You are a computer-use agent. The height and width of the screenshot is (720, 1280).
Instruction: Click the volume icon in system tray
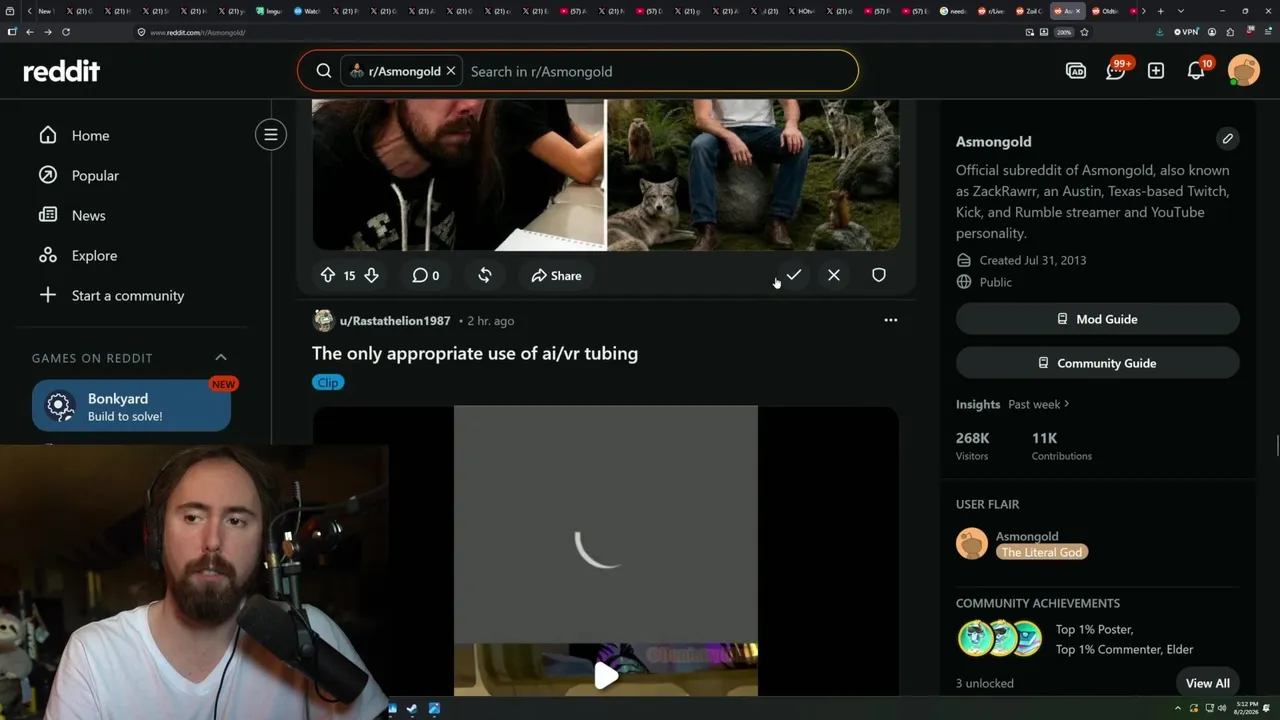(x=1222, y=708)
